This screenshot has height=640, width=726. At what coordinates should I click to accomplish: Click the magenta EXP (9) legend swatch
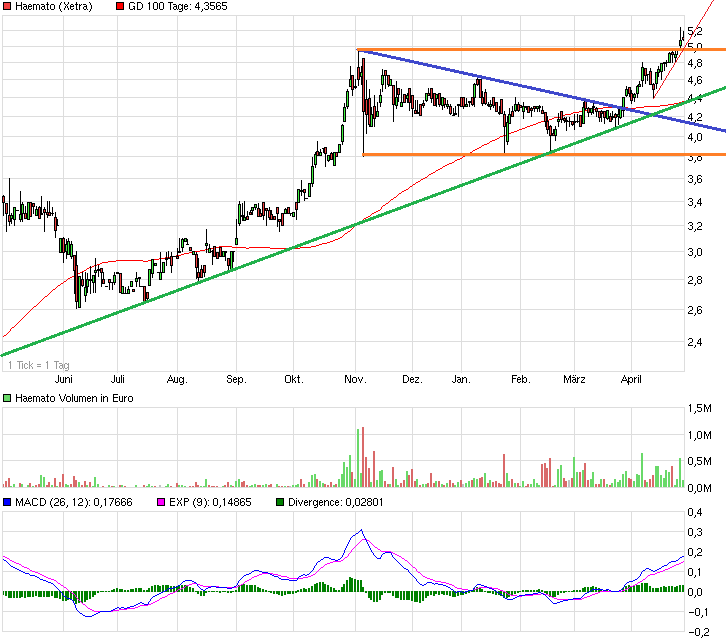tap(161, 502)
